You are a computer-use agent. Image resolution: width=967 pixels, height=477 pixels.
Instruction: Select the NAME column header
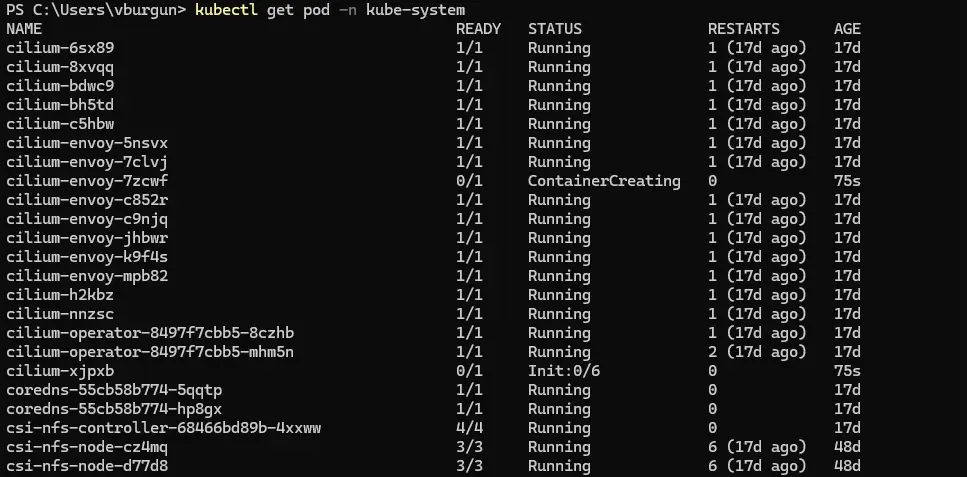[x=24, y=29]
